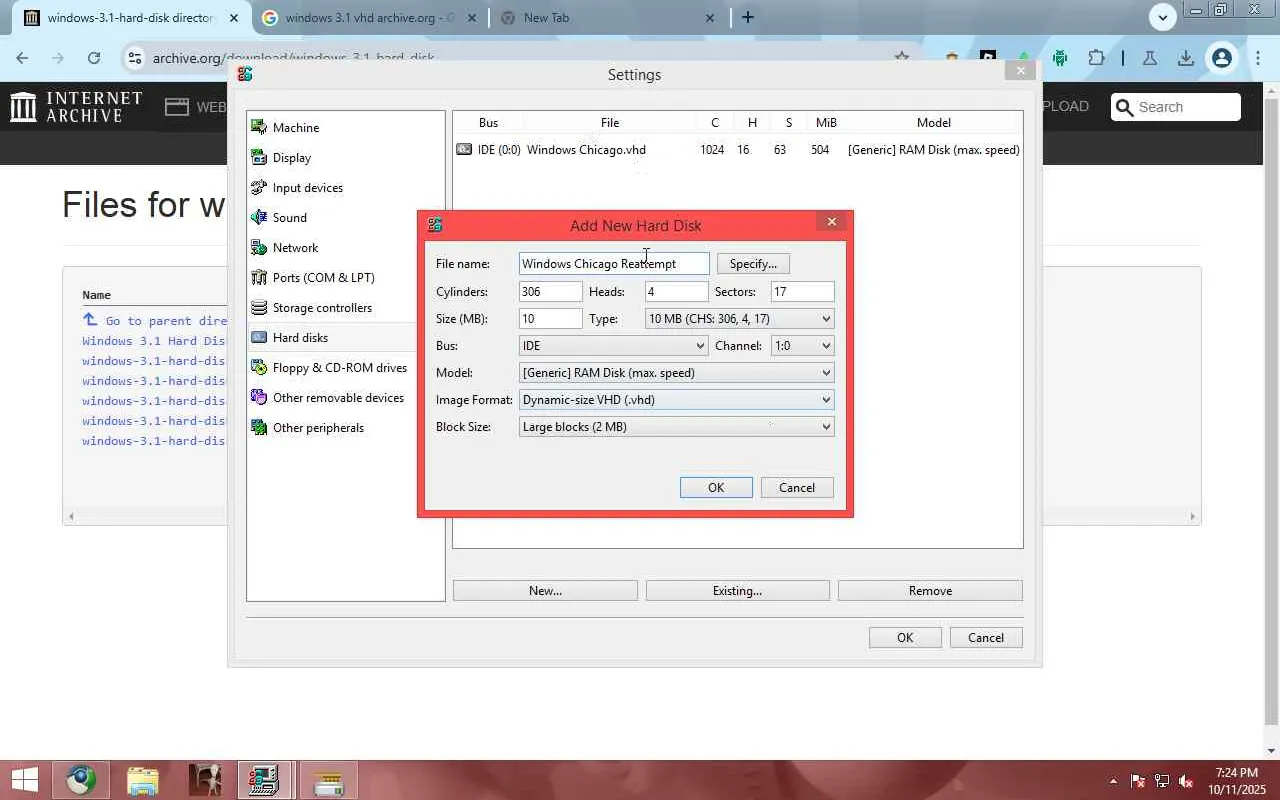Focus the Sectors input field
Viewport: 1280px width, 800px height.
click(x=802, y=291)
